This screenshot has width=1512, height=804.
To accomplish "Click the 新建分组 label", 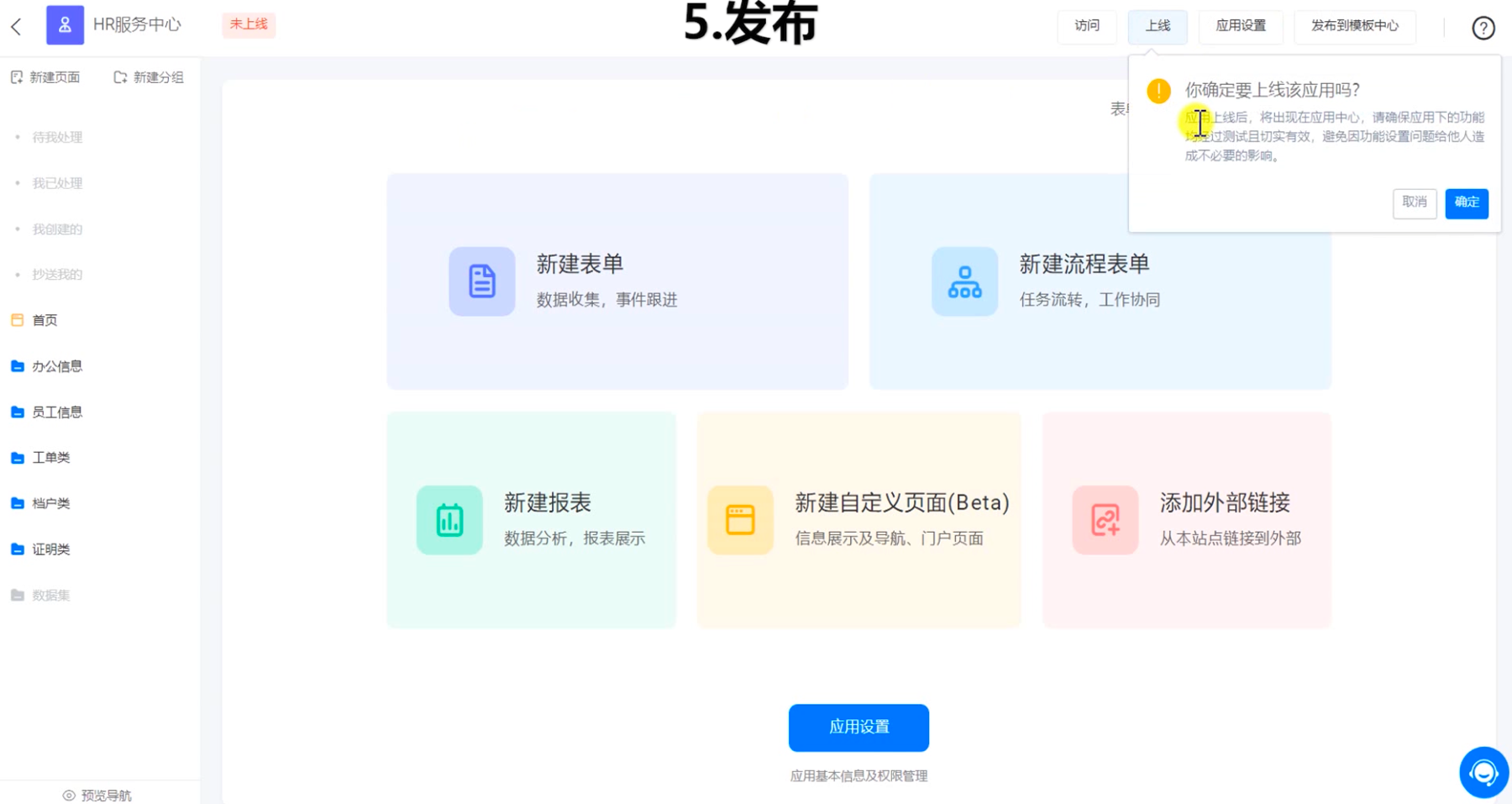I will (159, 77).
